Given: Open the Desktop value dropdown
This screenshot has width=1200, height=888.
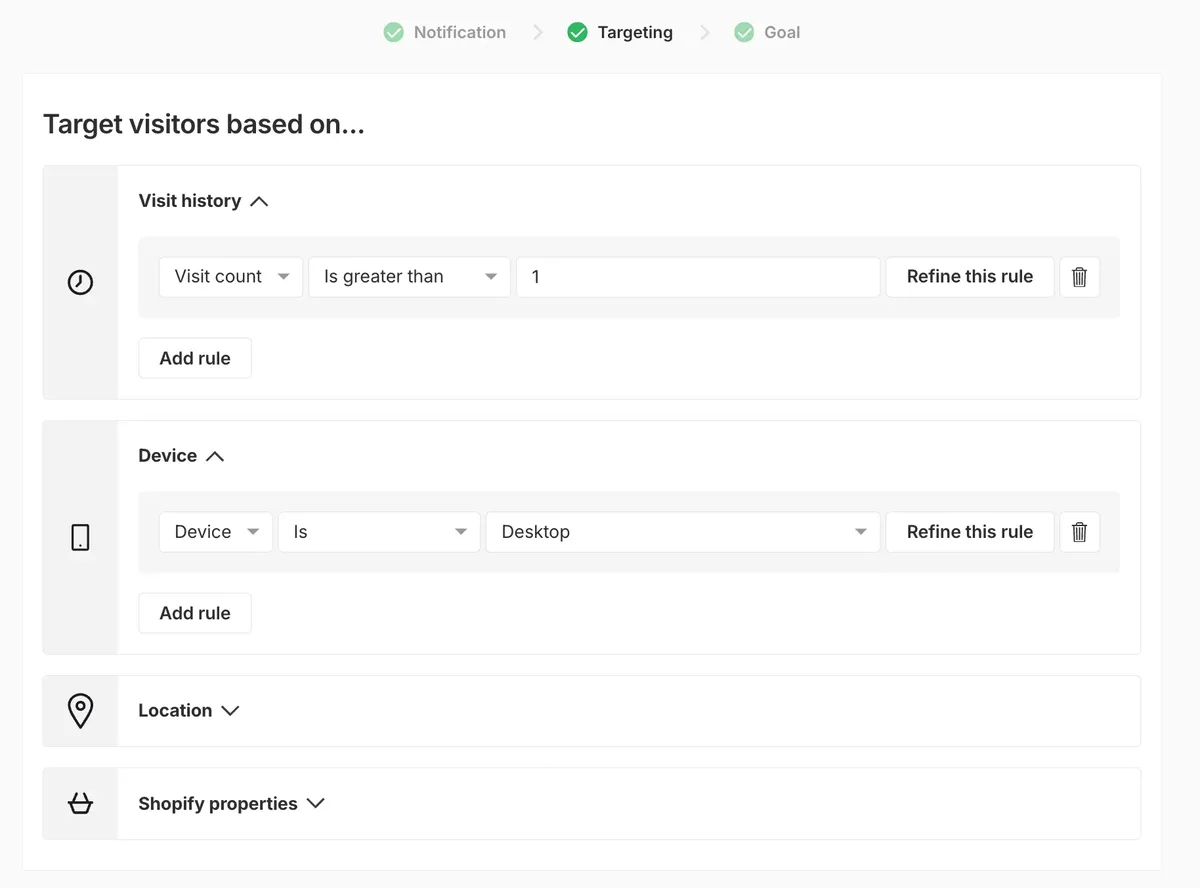Looking at the screenshot, I should [683, 532].
